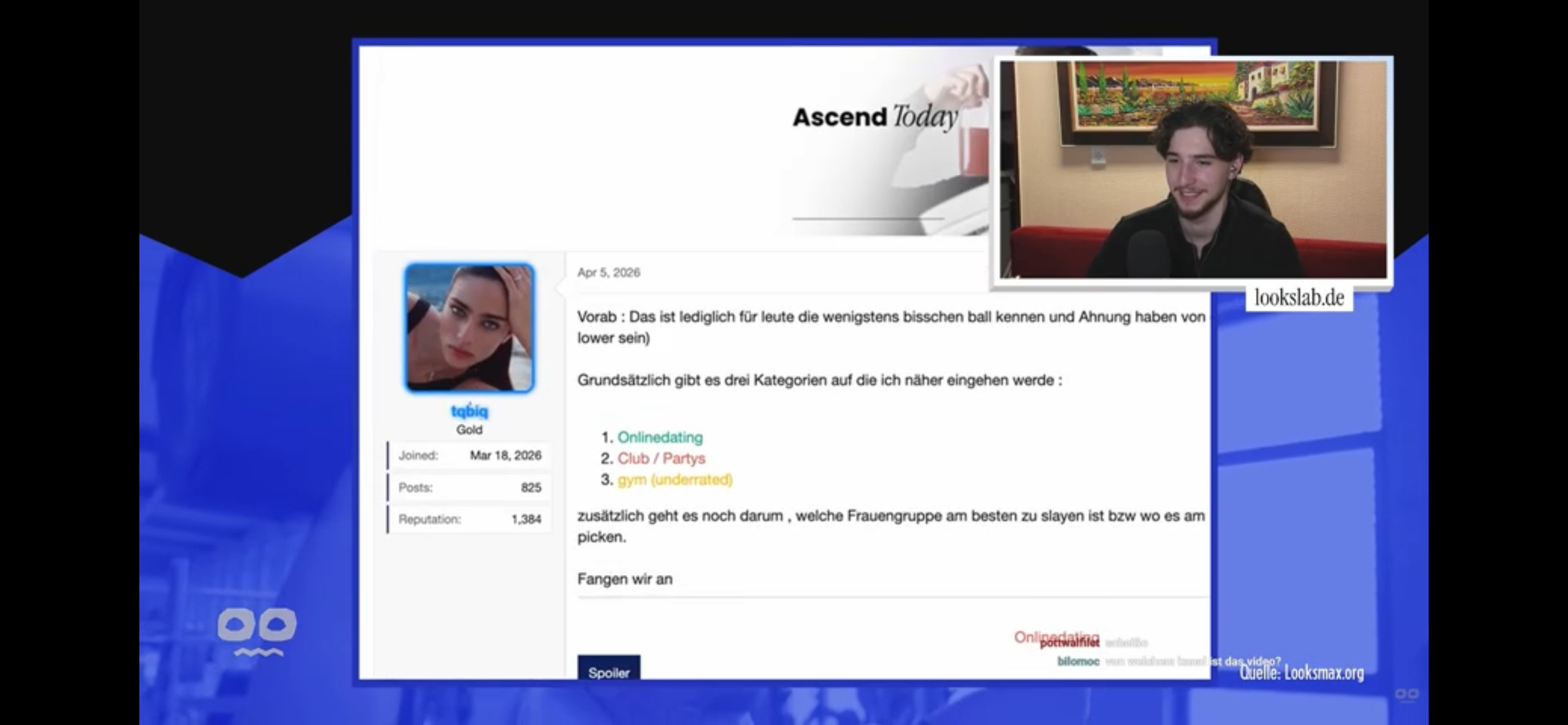Click the Spoiler button
Screen dimensions: 1568x725
[609, 670]
